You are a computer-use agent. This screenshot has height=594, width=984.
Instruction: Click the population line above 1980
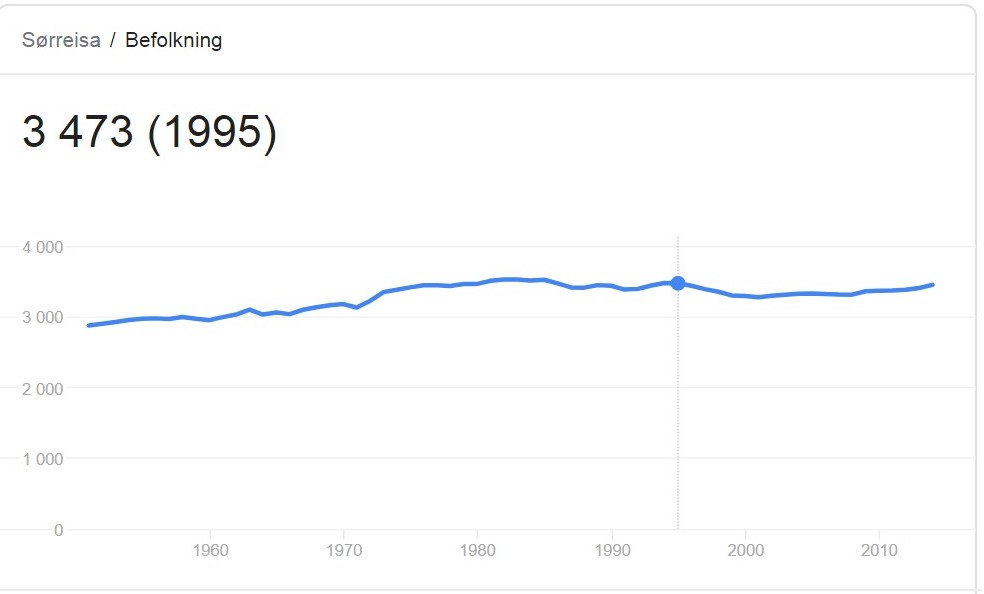[478, 284]
